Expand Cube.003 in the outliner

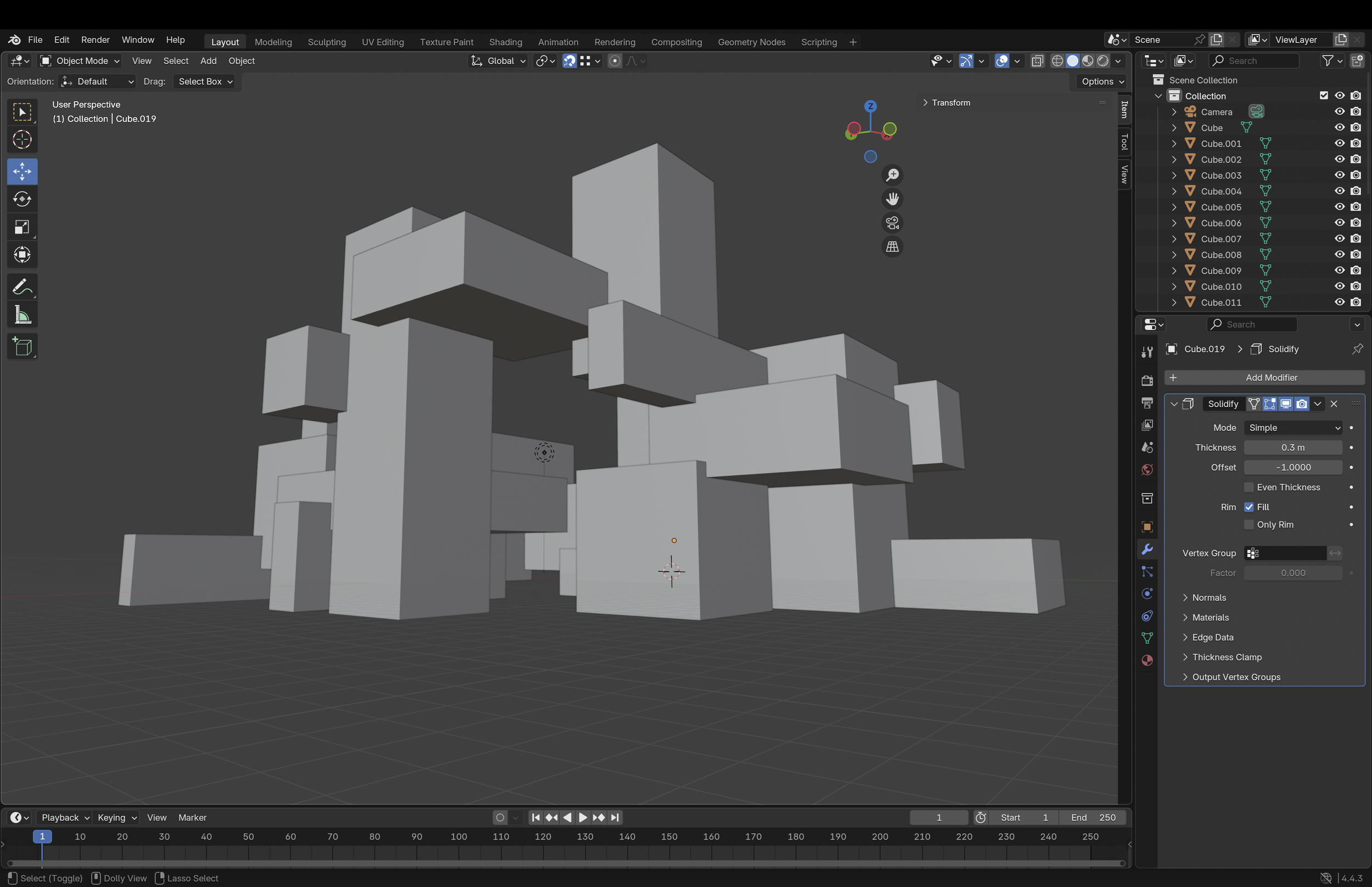[x=1174, y=175]
